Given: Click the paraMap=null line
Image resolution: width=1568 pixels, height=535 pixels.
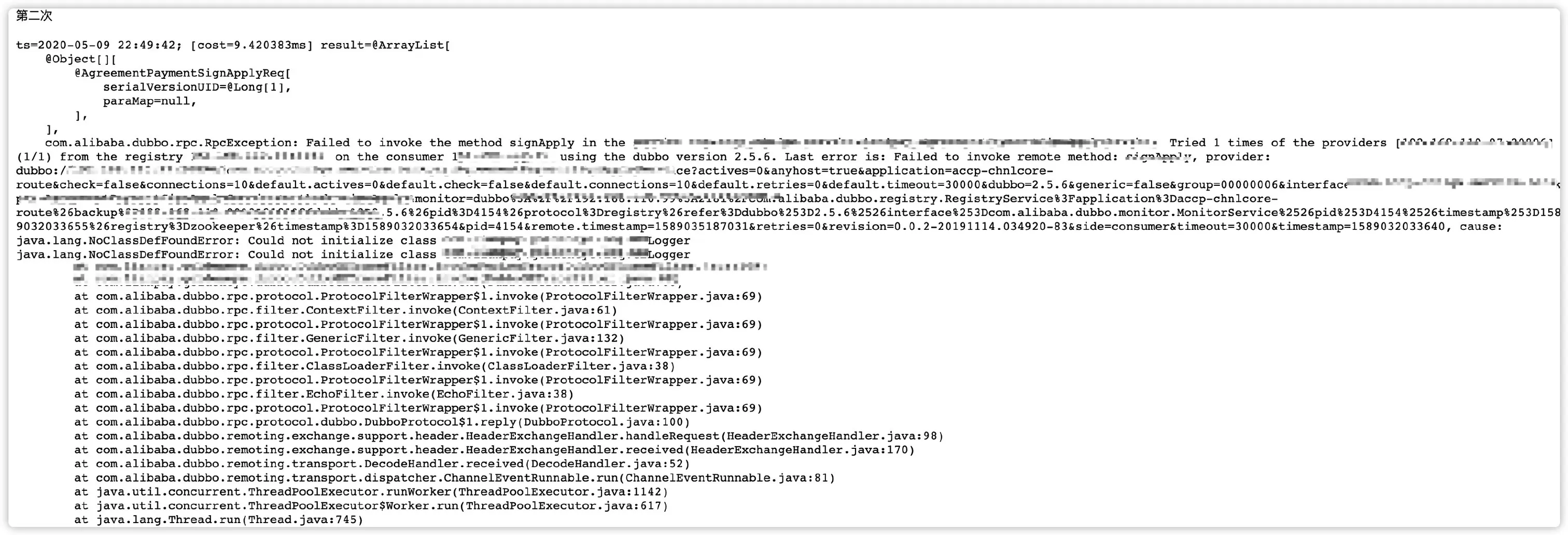Looking at the screenshot, I should pos(150,101).
